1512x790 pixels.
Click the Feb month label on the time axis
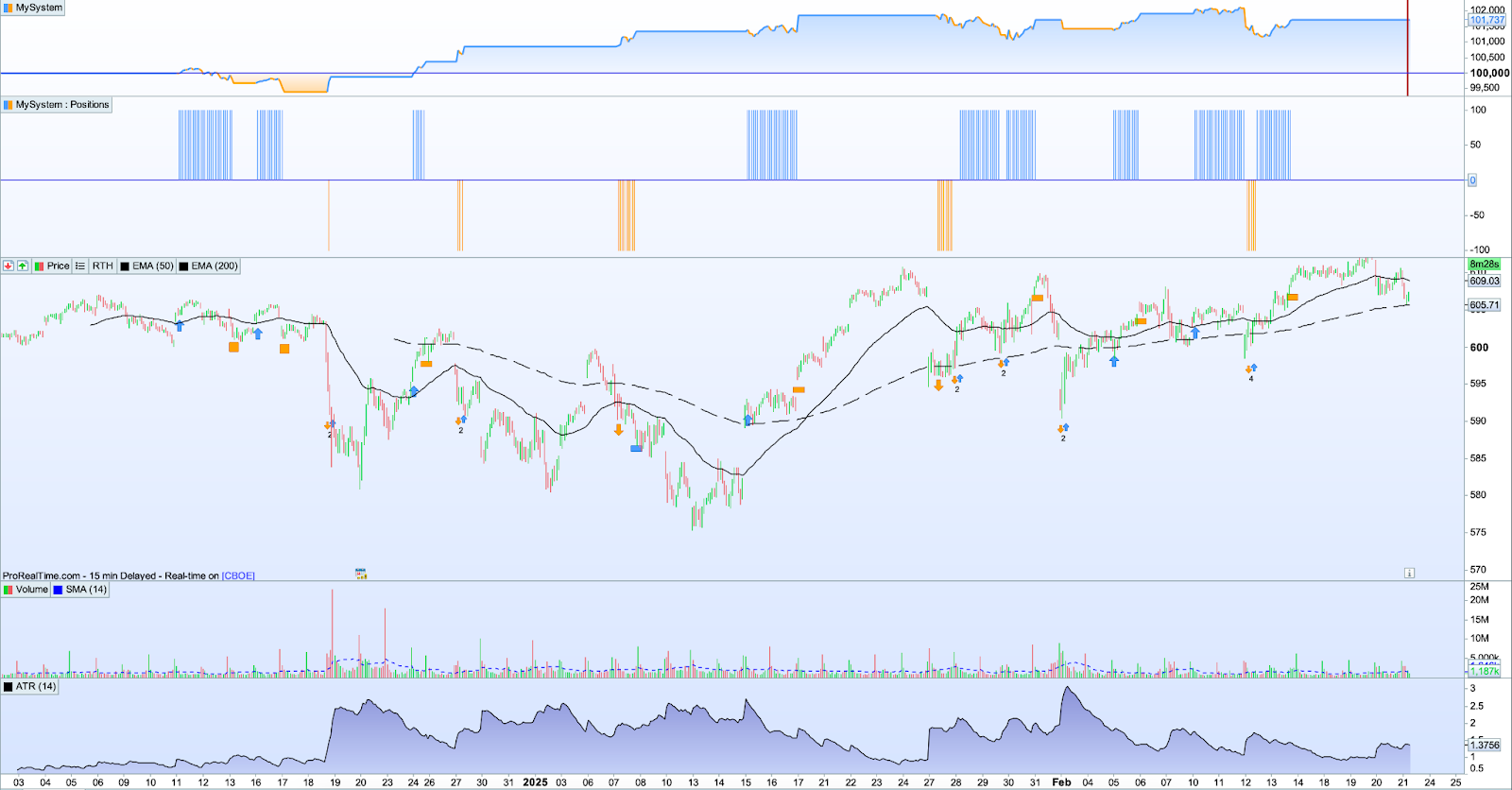(x=1061, y=782)
